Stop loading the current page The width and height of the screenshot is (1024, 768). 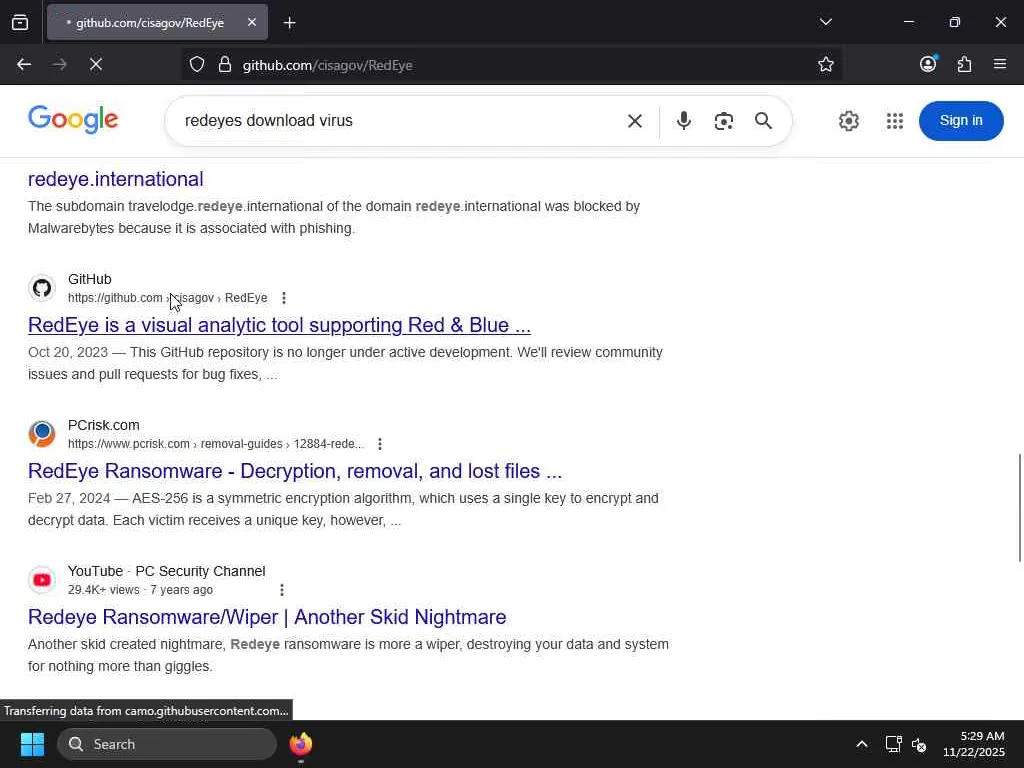click(96, 64)
